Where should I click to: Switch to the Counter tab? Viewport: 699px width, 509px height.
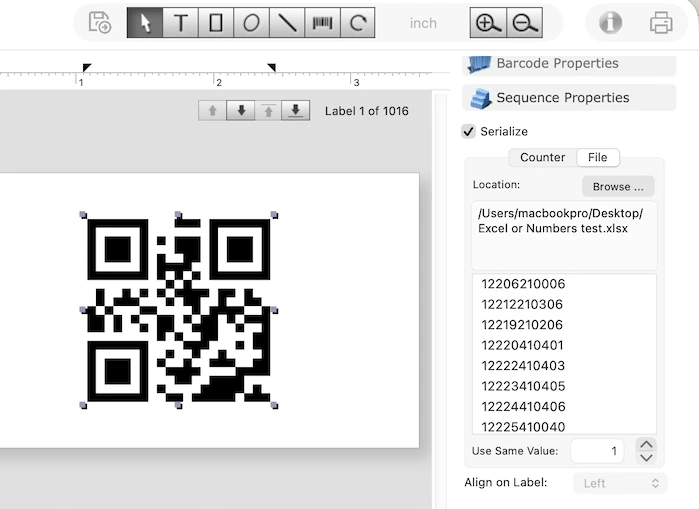543,157
